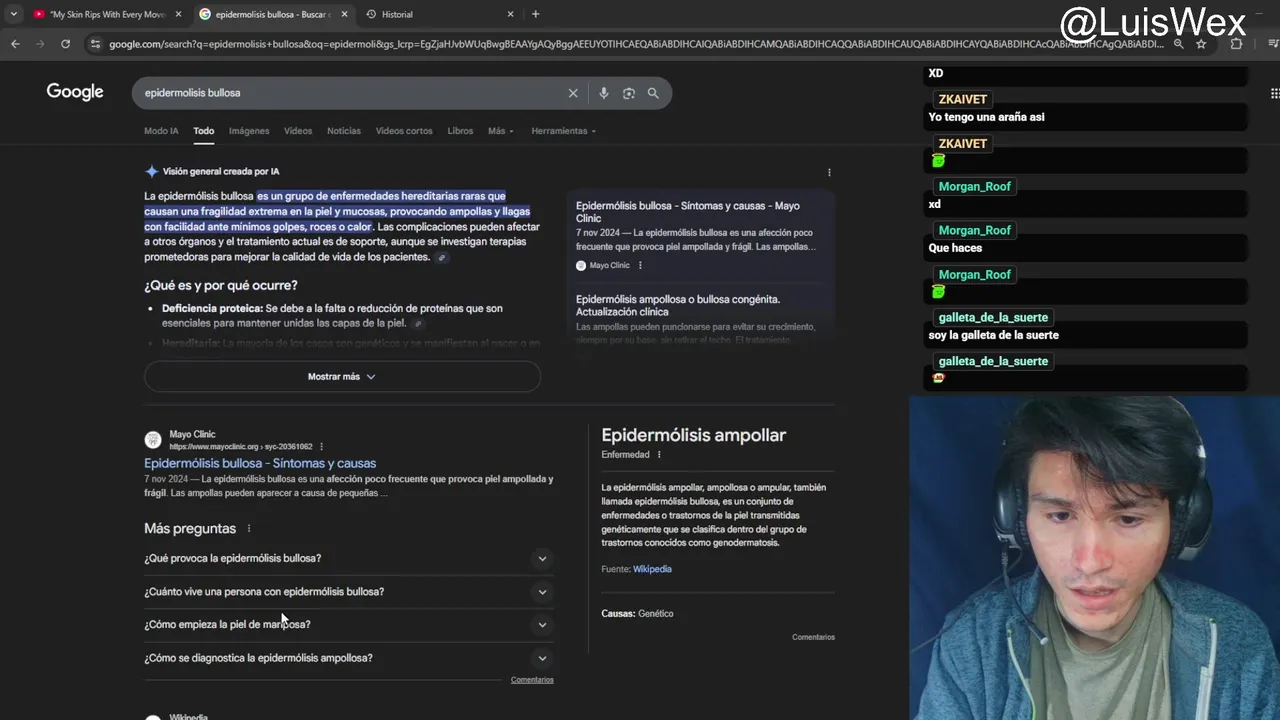The width and height of the screenshot is (1280, 720).
Task: Clear the search query with X
Action: click(573, 93)
